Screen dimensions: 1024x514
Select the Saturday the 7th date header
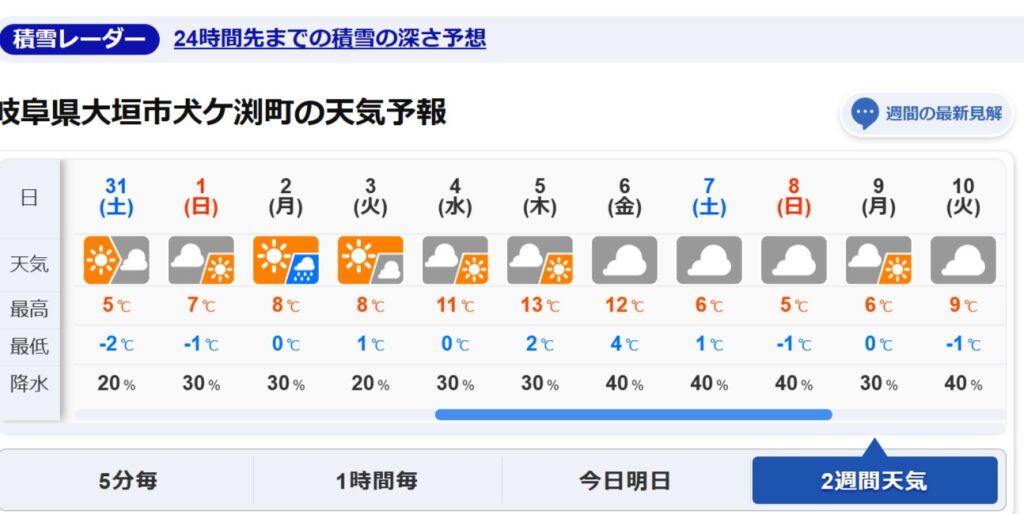coord(709,197)
